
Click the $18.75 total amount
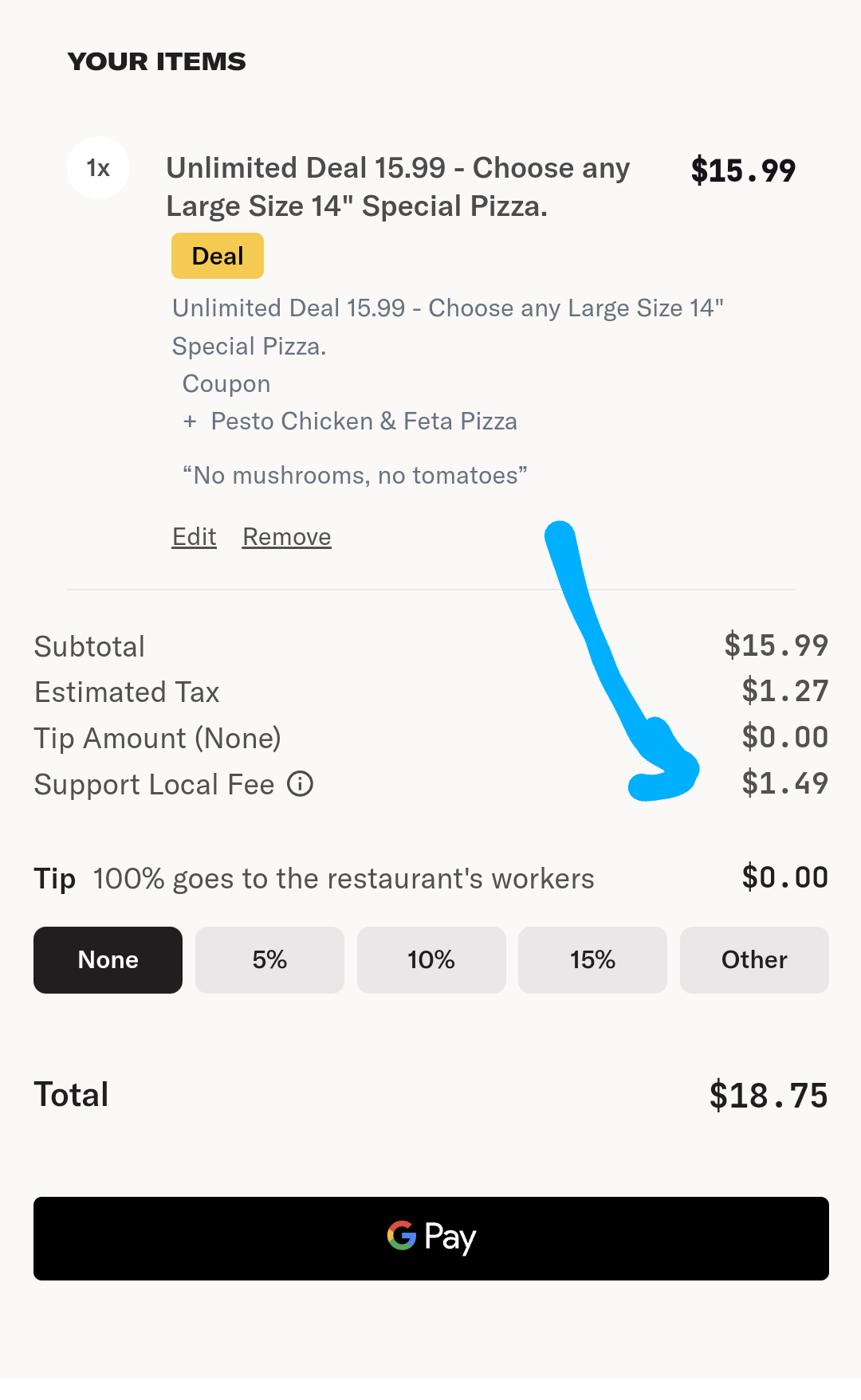point(769,1096)
